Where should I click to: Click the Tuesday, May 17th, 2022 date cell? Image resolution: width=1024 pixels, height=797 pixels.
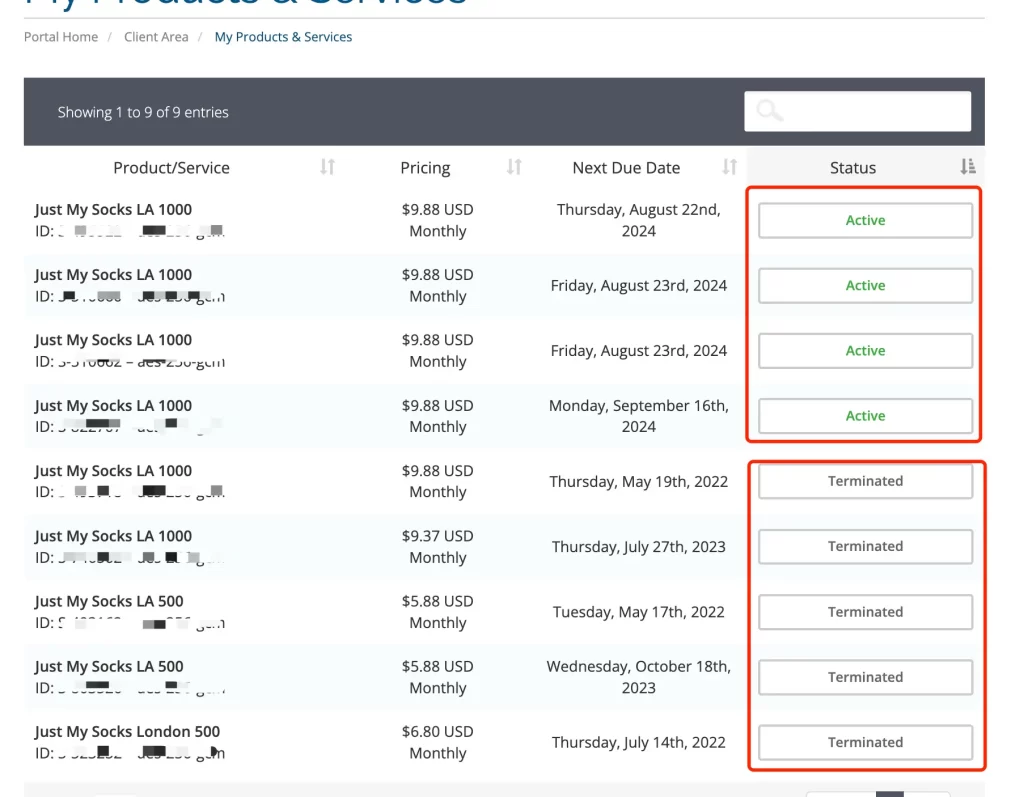click(x=639, y=611)
